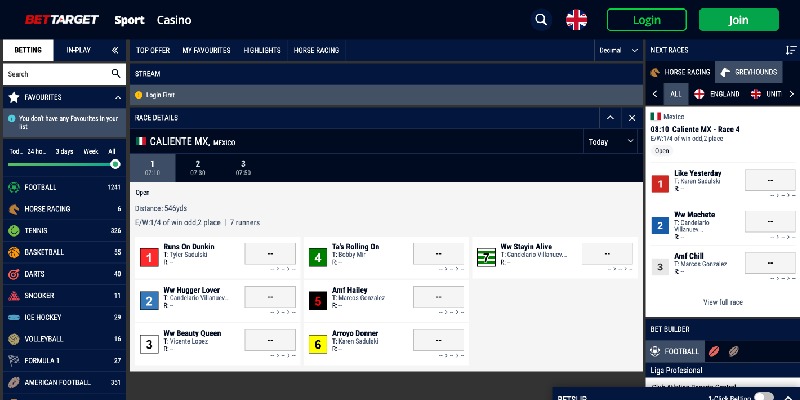
Task: Click odds button for Like Yesterday
Action: 770,180
